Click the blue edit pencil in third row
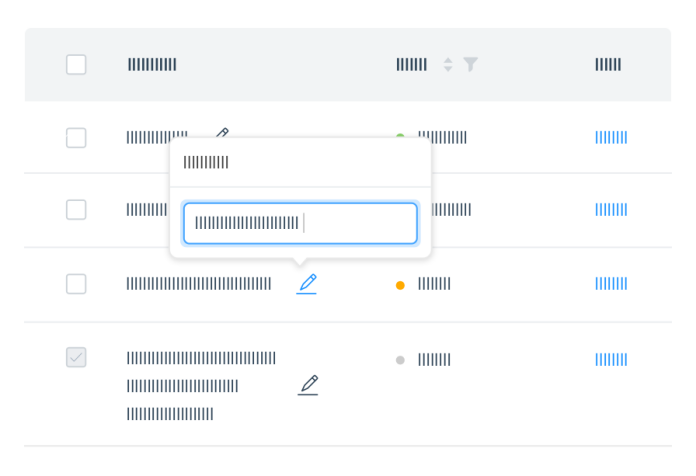 pos(307,284)
